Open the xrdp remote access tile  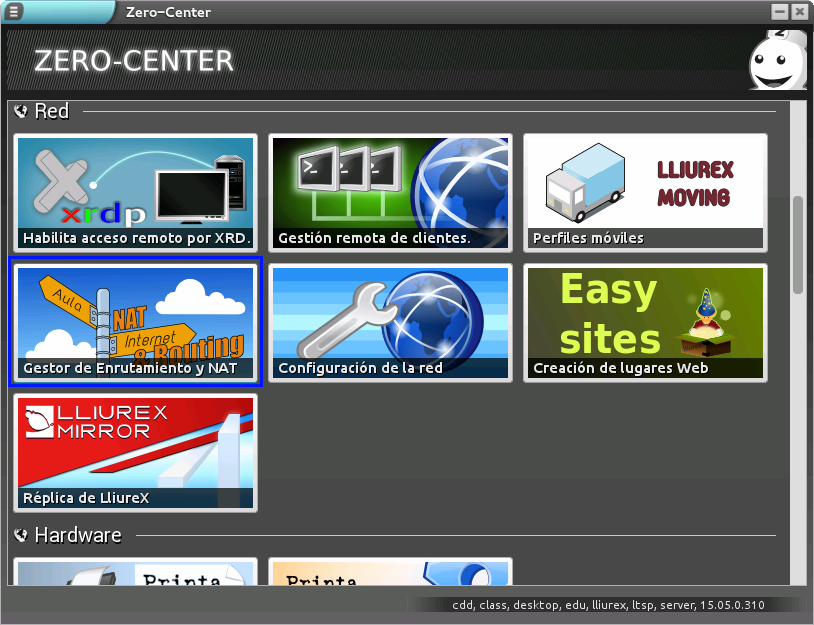[x=135, y=192]
